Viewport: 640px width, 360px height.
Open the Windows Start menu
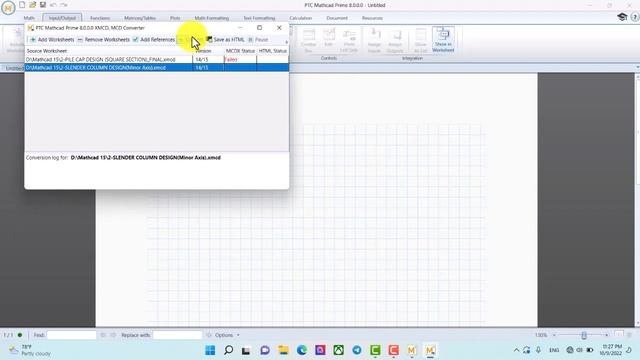pos(210,350)
